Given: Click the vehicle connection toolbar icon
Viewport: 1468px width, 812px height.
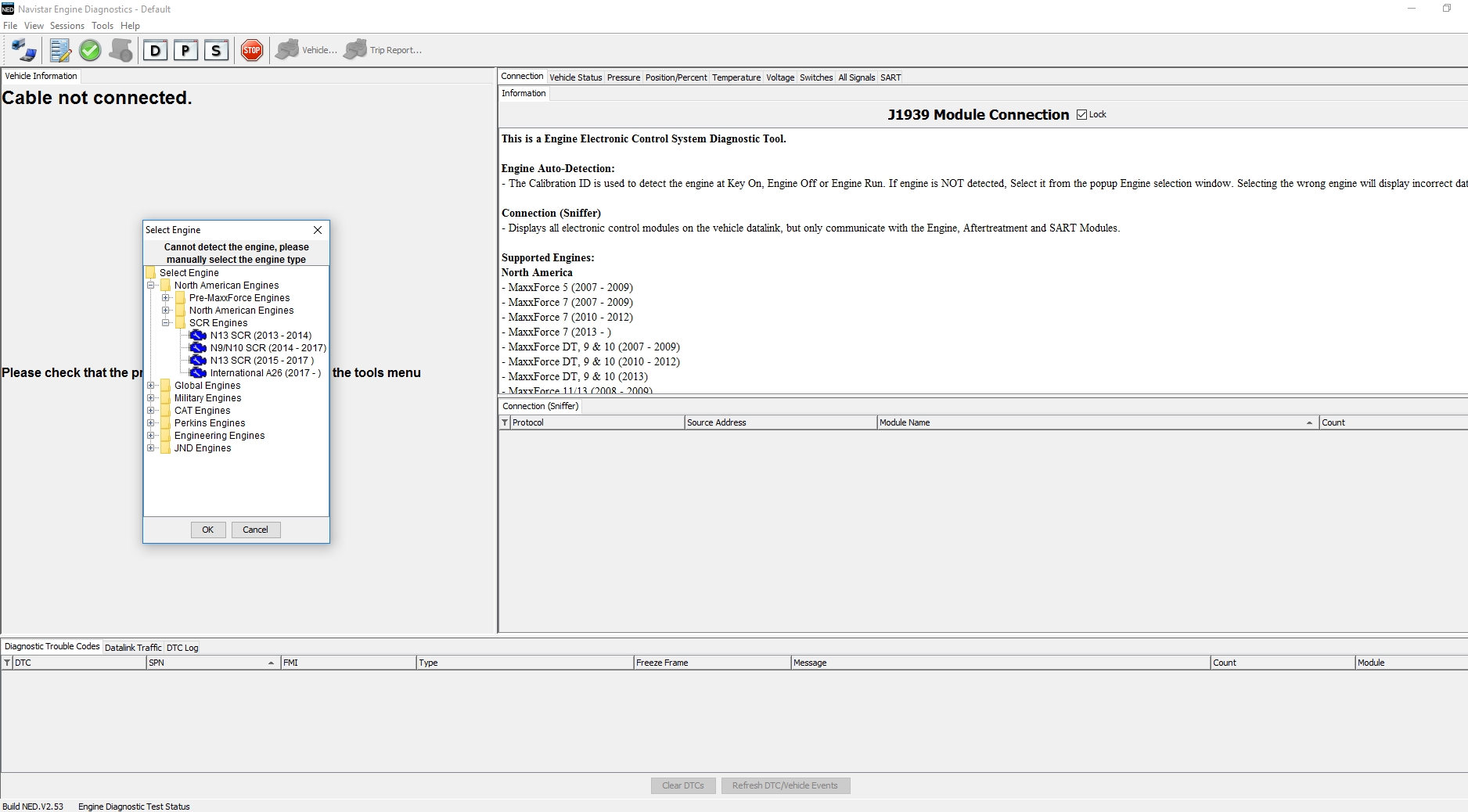Looking at the screenshot, I should [22, 50].
